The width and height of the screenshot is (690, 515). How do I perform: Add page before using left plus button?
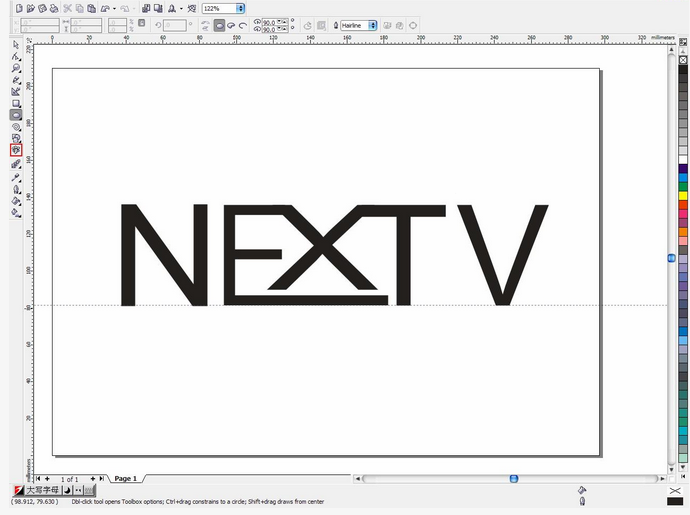point(47,478)
